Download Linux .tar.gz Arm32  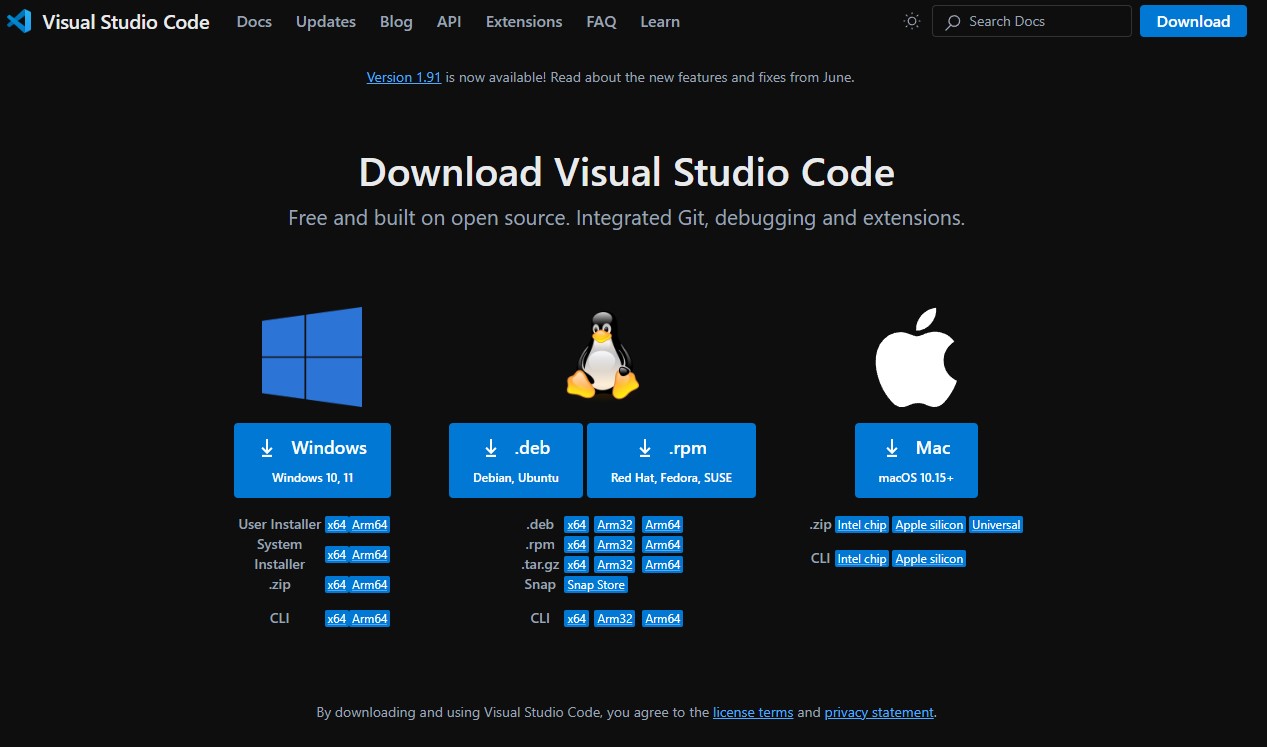[x=615, y=565]
